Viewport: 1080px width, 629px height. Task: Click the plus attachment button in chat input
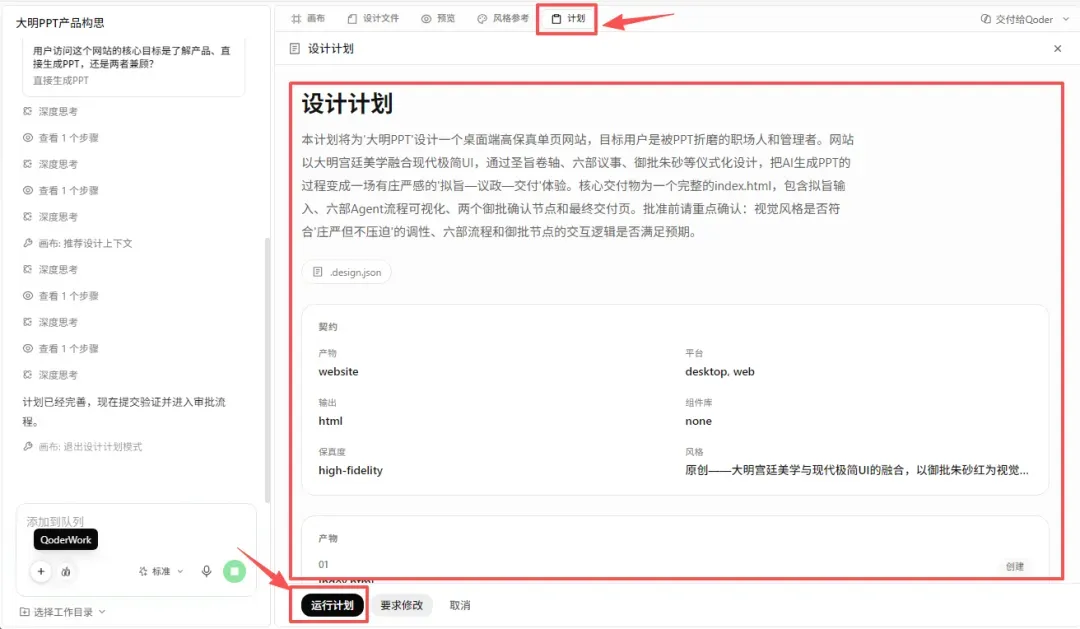41,571
